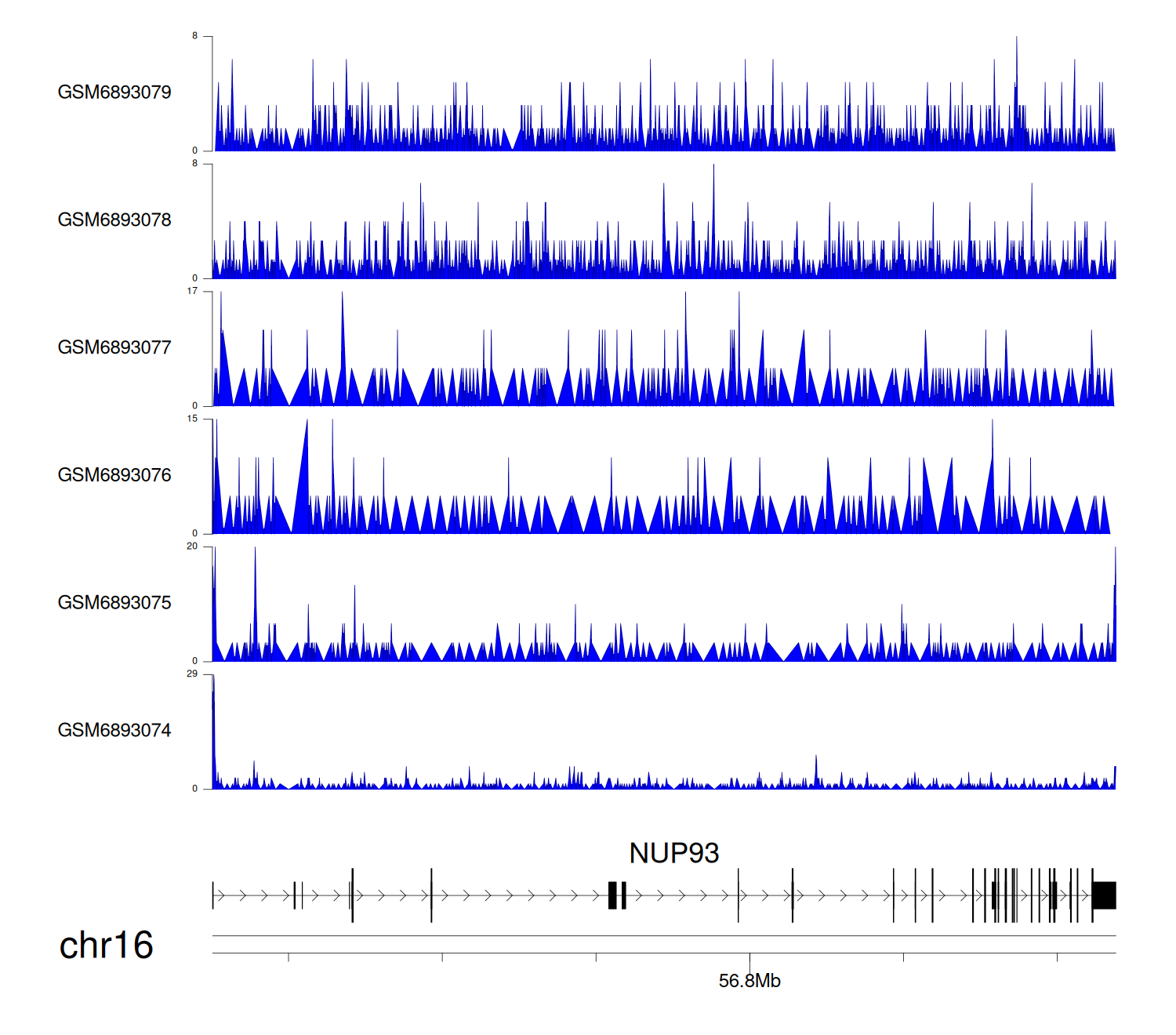Click the thick double exon in mid NUP93
The height and width of the screenshot is (1035, 1176).
[x=617, y=895]
